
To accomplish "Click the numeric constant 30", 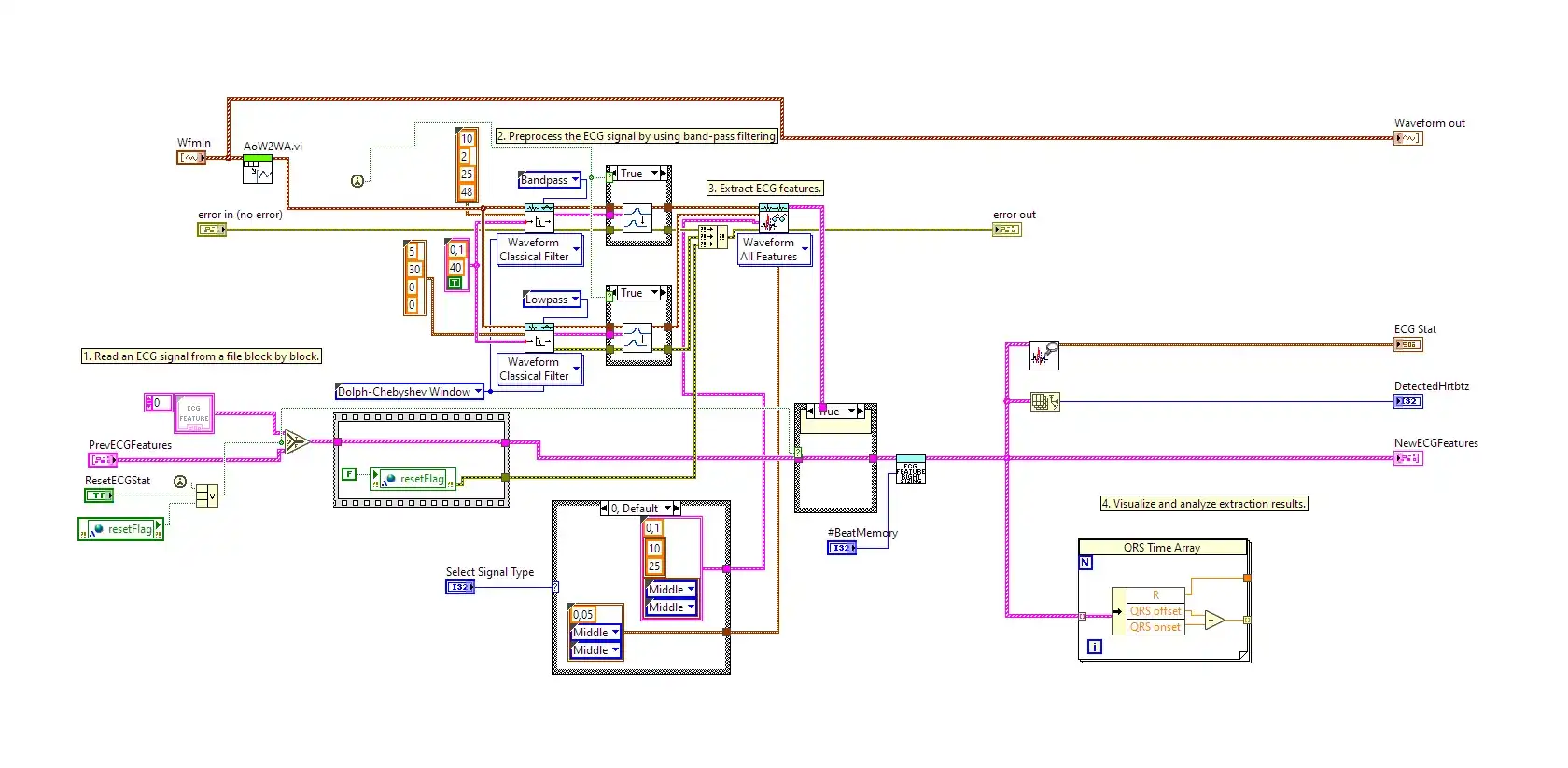I will (x=414, y=270).
